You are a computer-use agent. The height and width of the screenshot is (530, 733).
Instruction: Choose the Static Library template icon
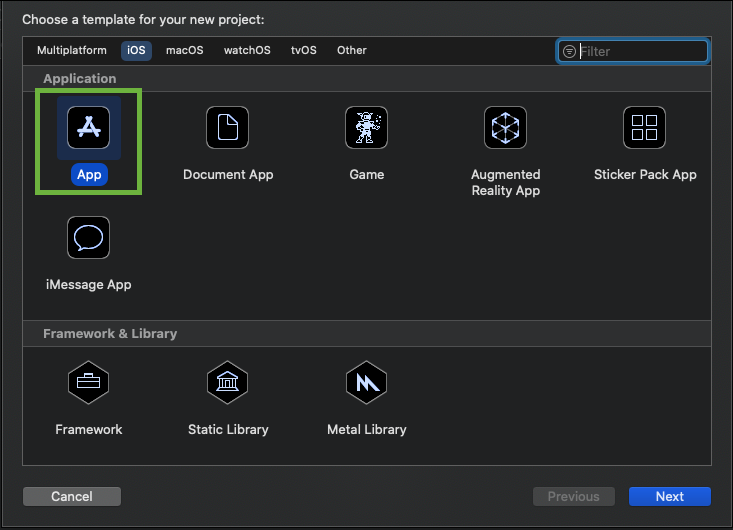tap(228, 382)
